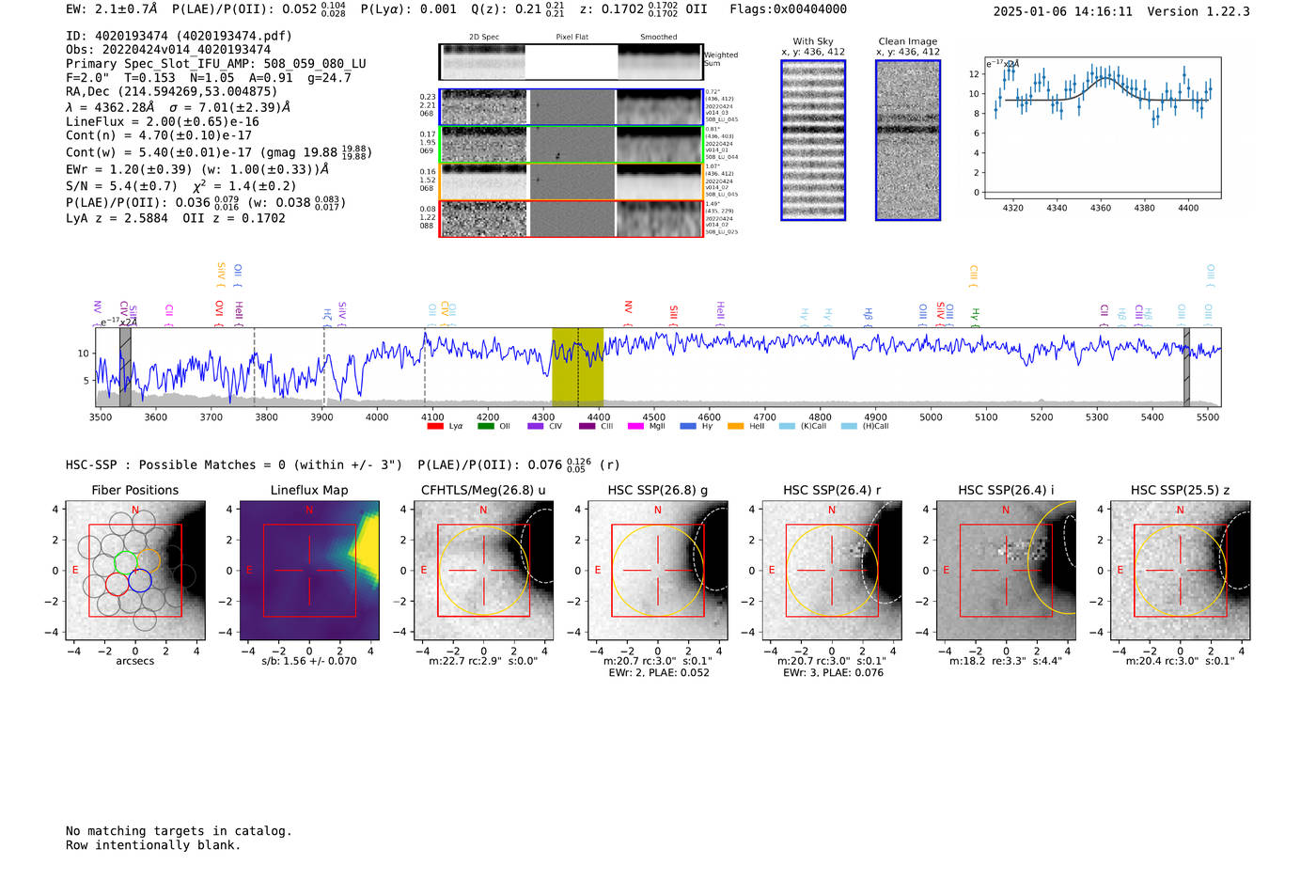Screen dimensions: 1316x896
Task: Click the red fiber circle in Fiber Positions
Action: pos(117,584)
